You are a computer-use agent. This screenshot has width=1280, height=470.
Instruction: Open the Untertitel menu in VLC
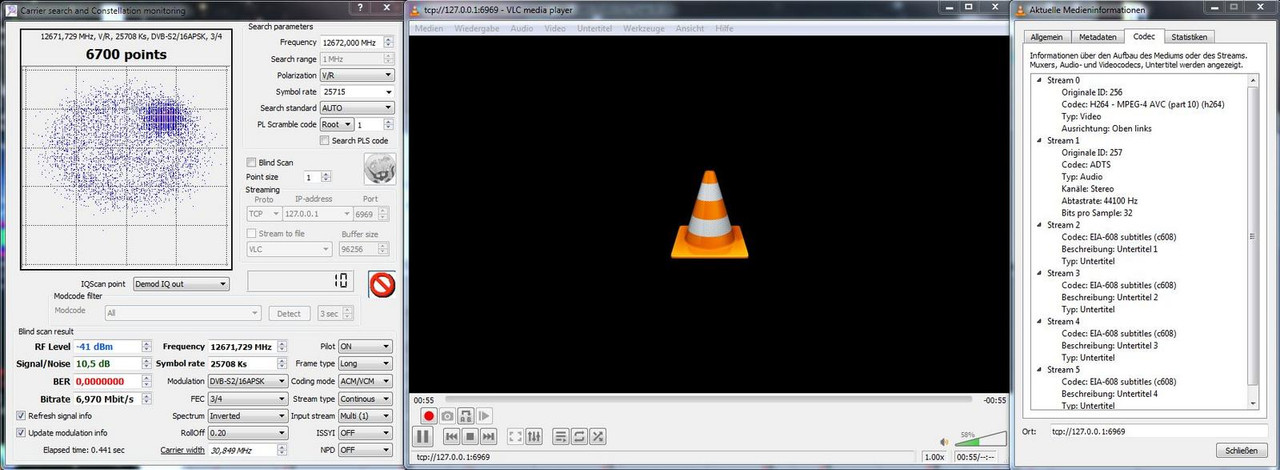(594, 29)
